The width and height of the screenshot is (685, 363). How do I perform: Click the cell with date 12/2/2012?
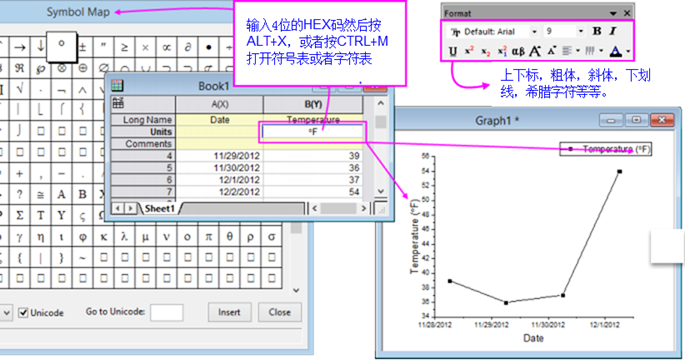coord(220,192)
